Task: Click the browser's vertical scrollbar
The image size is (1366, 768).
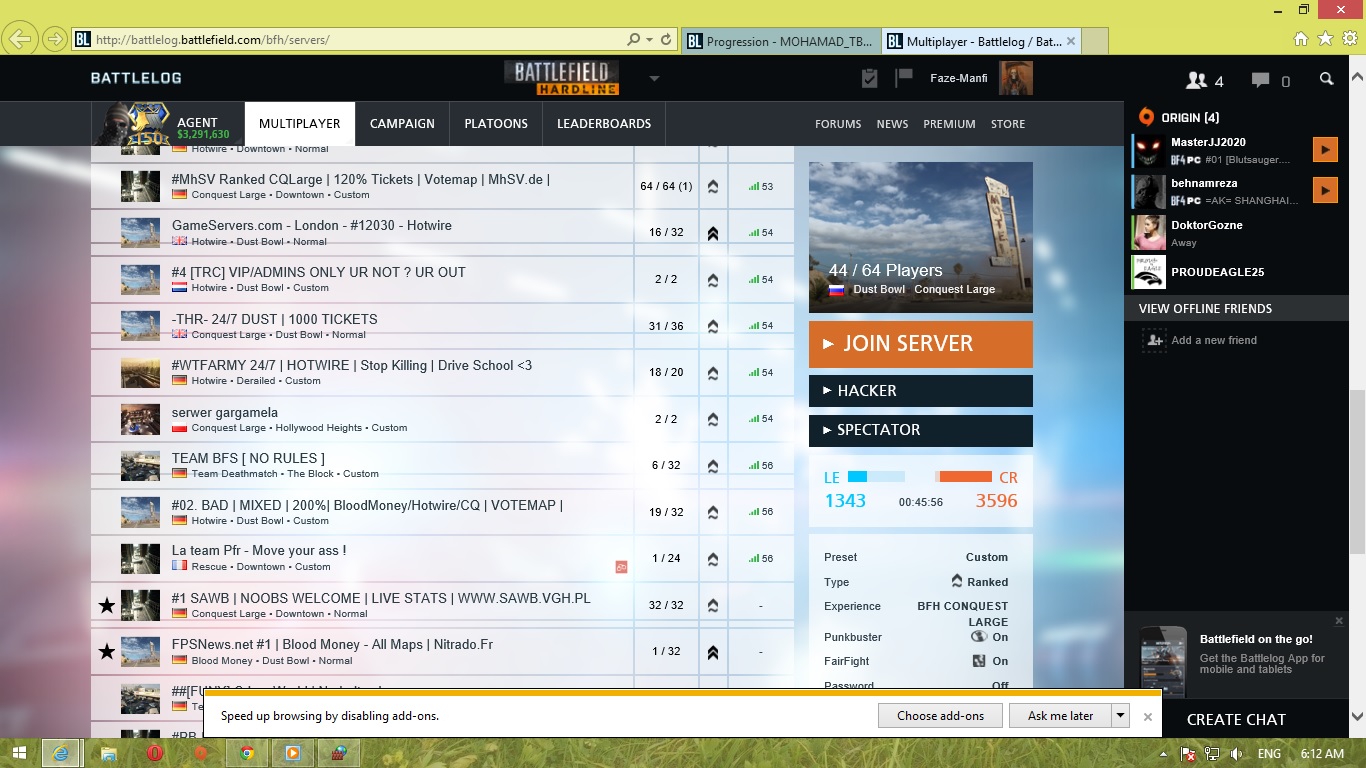Action: 1357,470
